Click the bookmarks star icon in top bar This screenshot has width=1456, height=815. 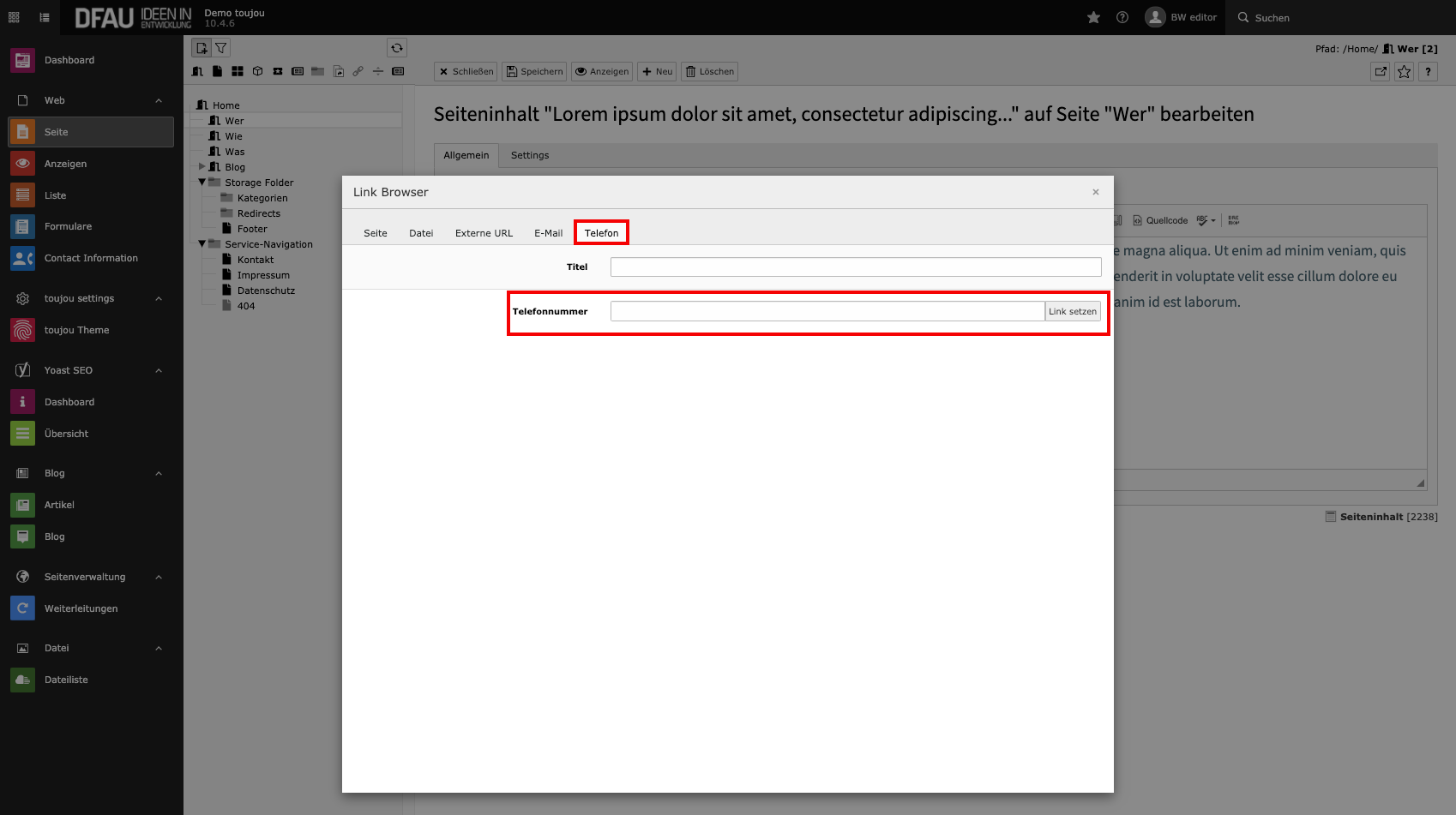coord(1093,17)
